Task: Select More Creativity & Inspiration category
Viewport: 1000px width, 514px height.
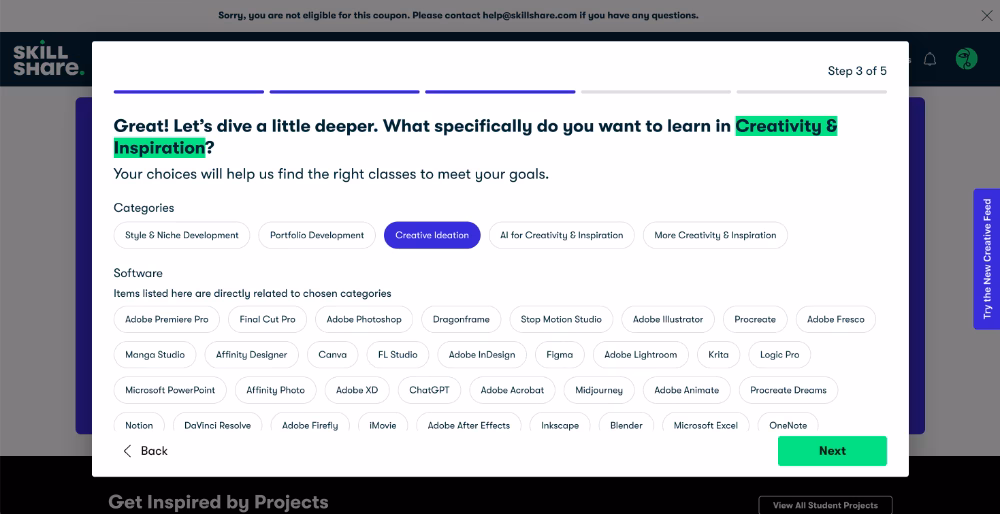Action: click(715, 235)
